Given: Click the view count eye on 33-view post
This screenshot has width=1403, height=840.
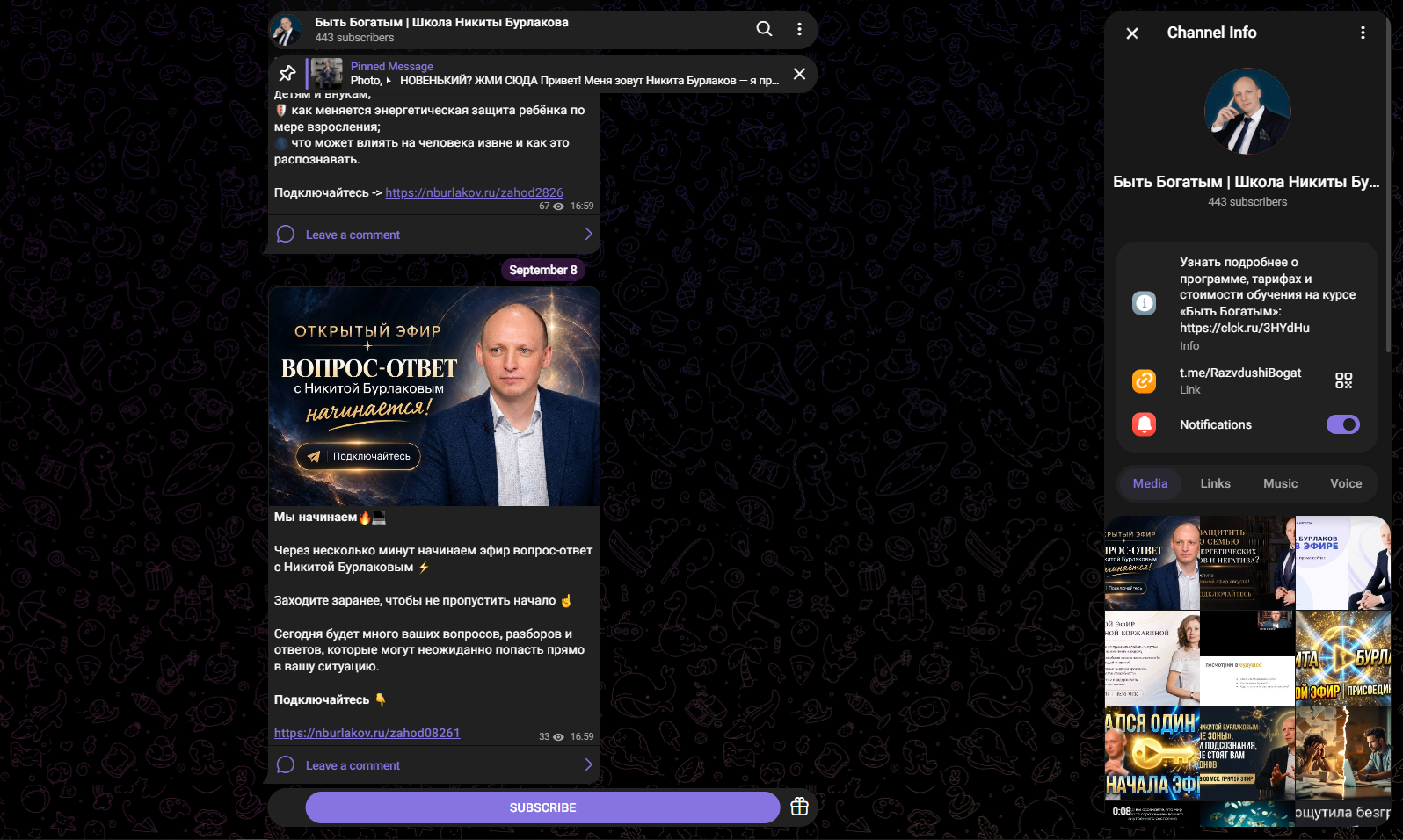Looking at the screenshot, I should click(558, 737).
